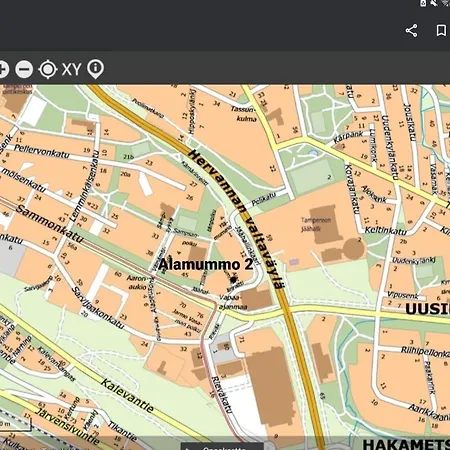Click the Sarvijaakonkatu street label
The image size is (450, 450).
coord(98,308)
